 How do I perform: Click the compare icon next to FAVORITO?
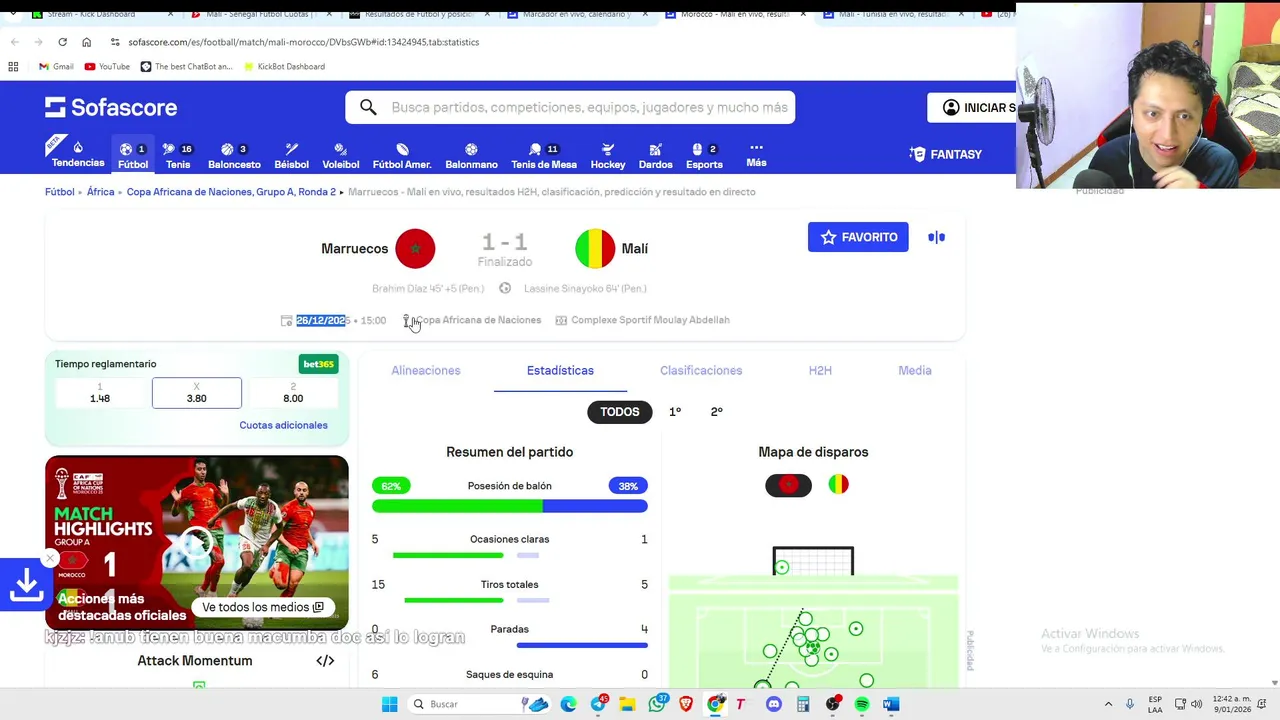937,237
